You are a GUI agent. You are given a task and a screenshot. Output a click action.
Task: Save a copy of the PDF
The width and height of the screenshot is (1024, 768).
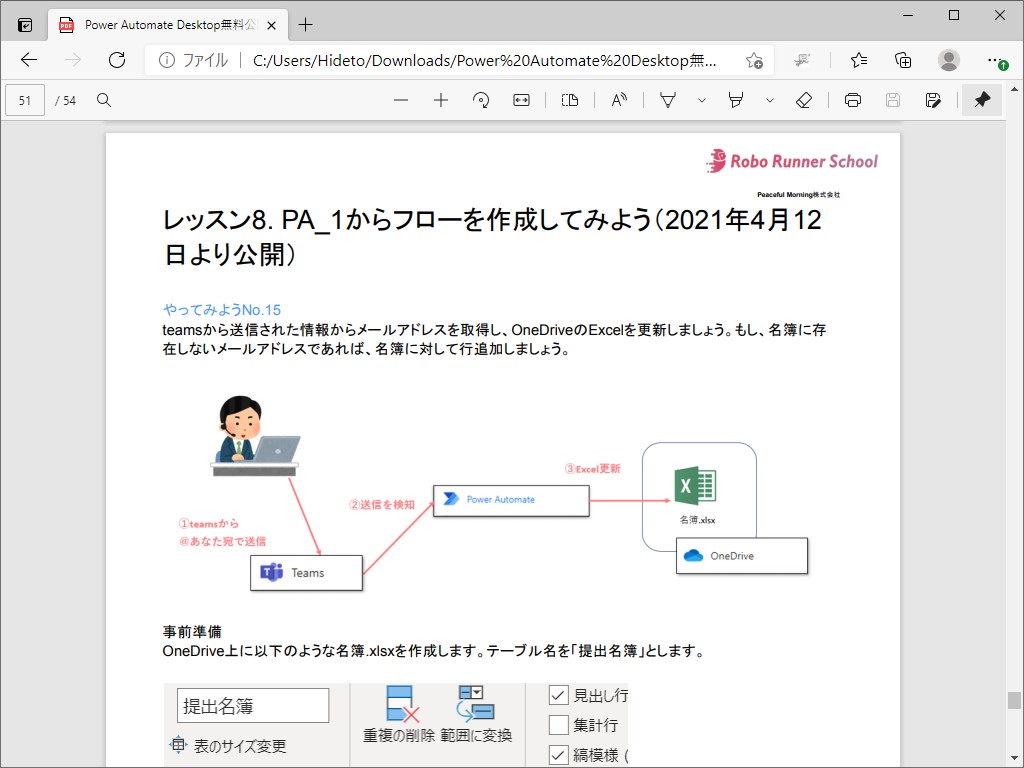point(933,100)
